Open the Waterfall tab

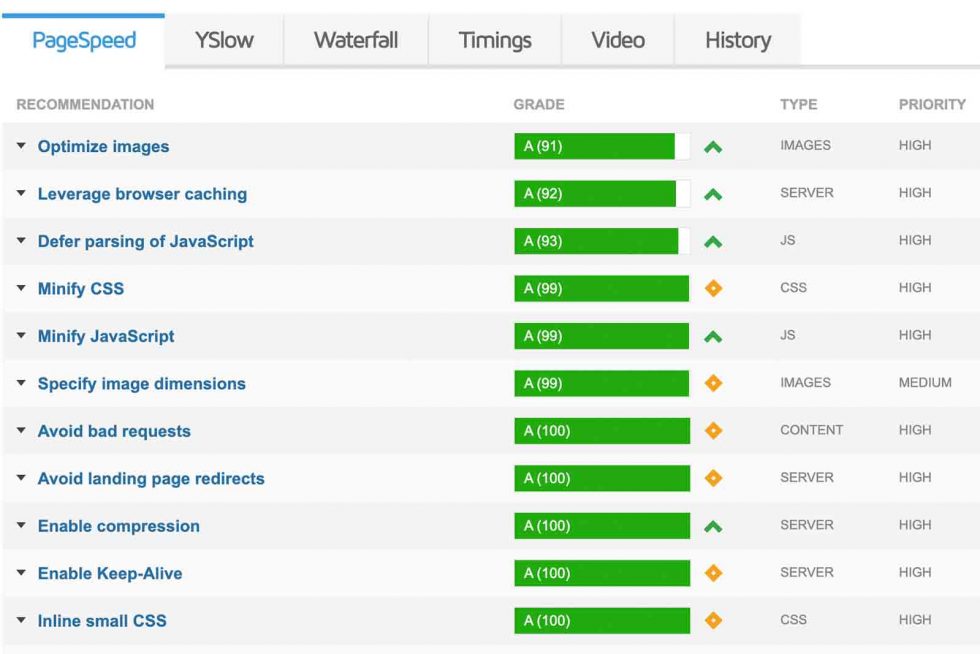pos(356,41)
